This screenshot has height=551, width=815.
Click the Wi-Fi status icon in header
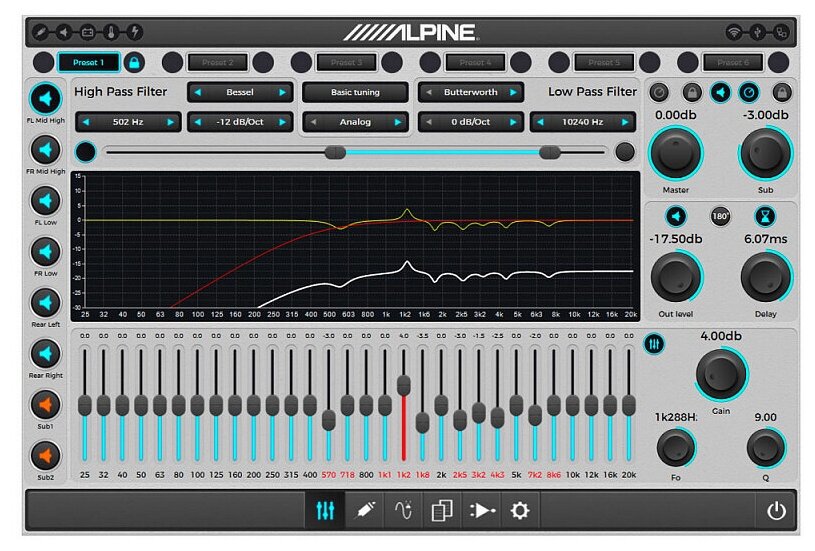point(733,32)
